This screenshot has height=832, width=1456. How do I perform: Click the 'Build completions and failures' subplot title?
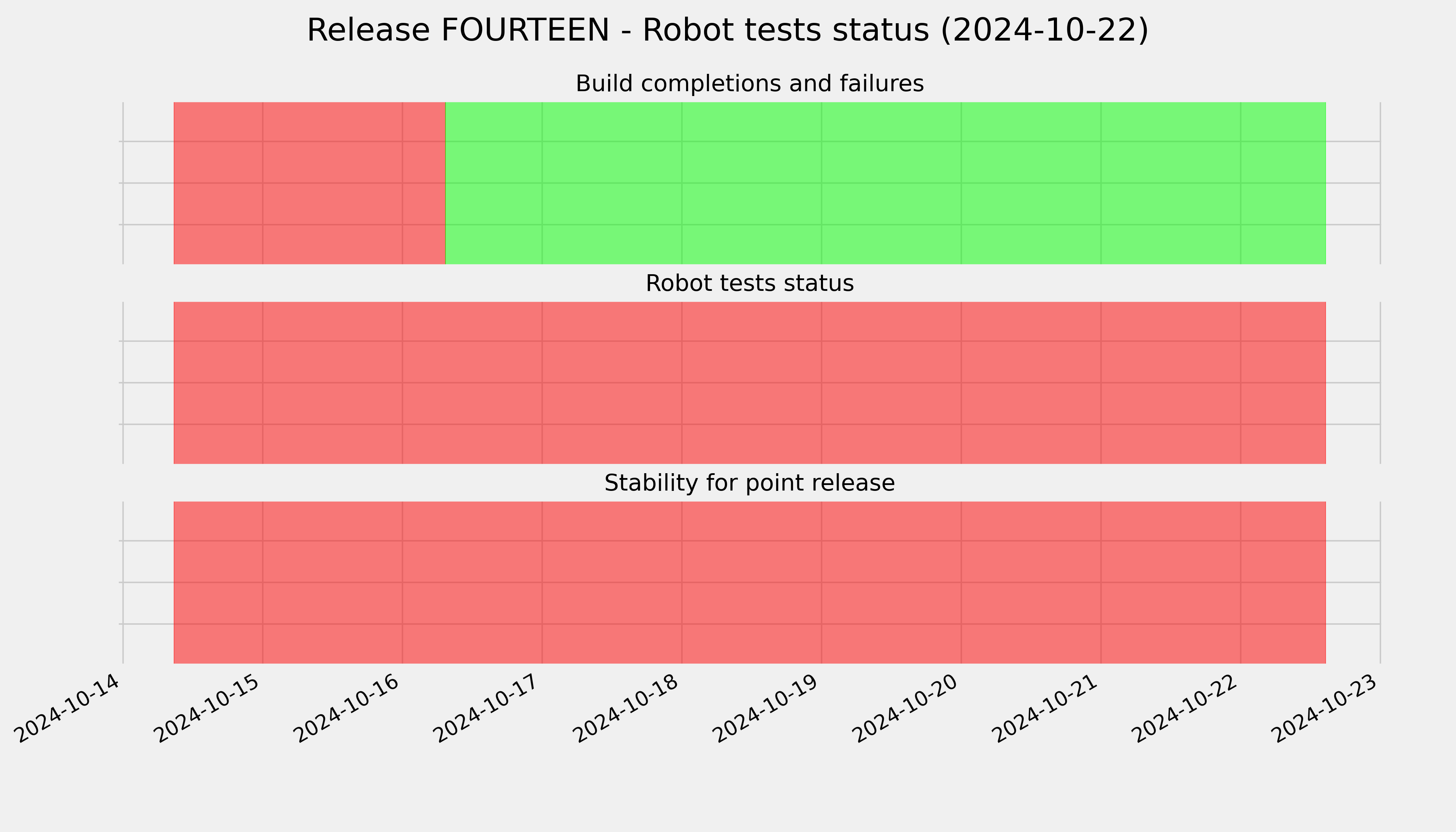coord(749,84)
